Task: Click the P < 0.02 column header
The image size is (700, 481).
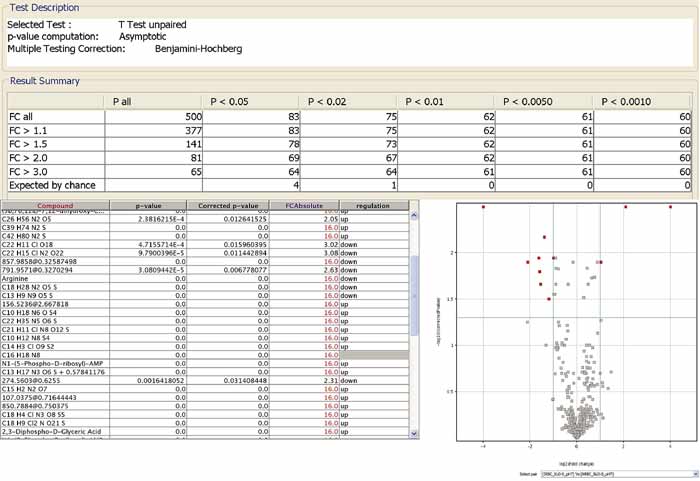Action: coord(348,101)
